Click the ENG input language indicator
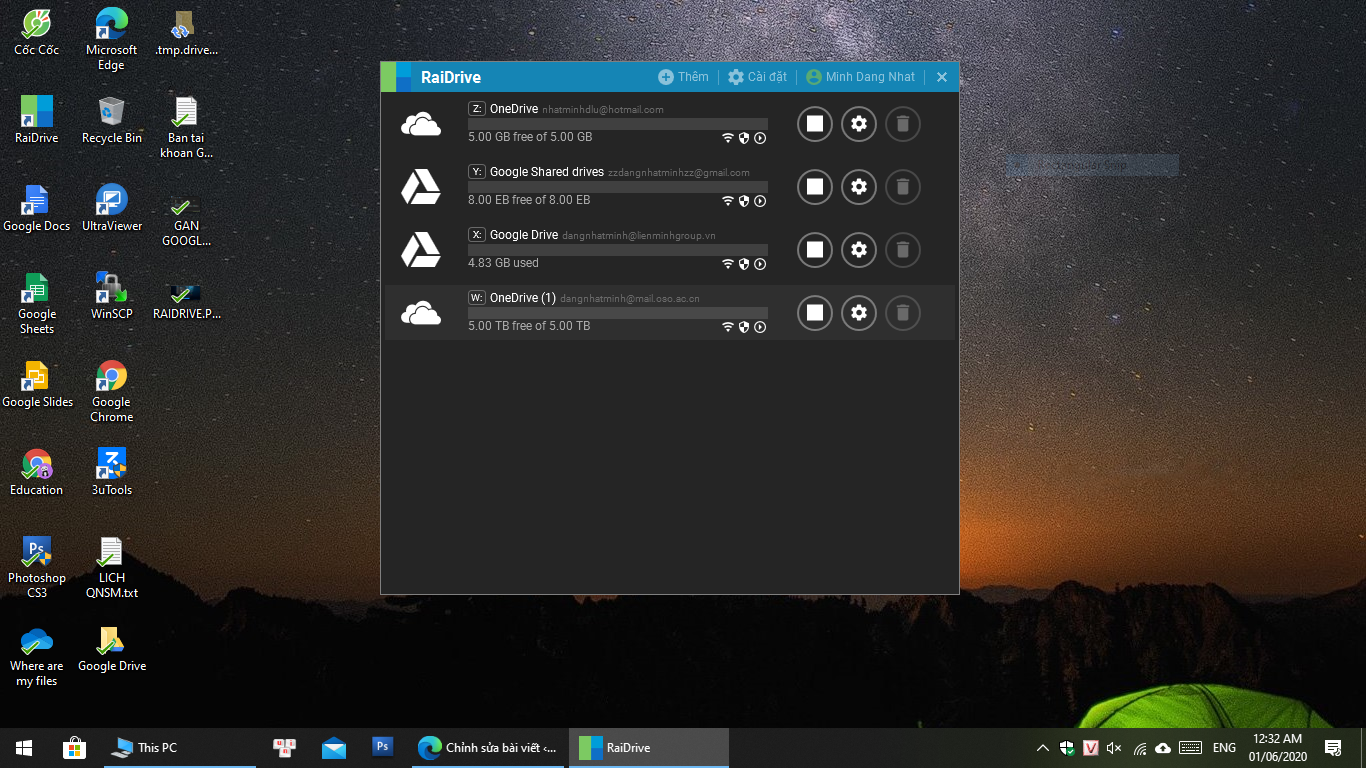This screenshot has height=768, width=1366. [1224, 747]
